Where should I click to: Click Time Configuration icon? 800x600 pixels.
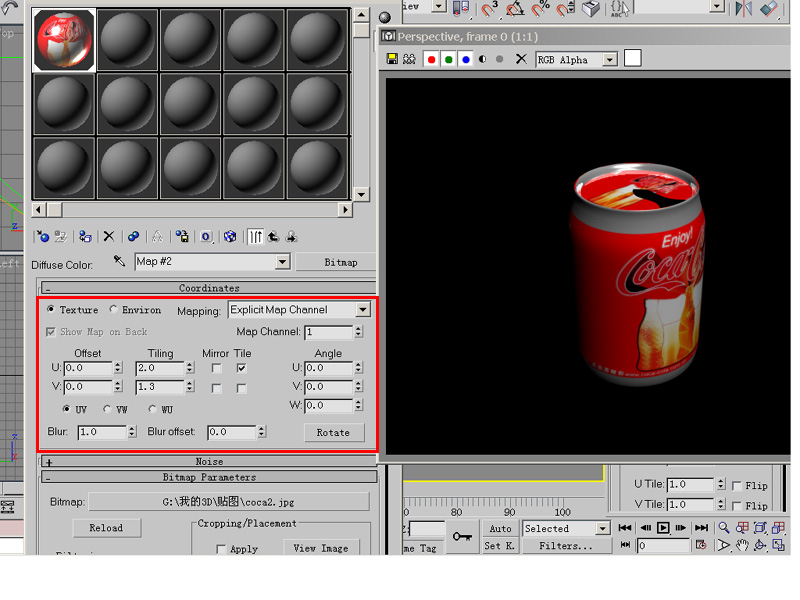tap(702, 545)
